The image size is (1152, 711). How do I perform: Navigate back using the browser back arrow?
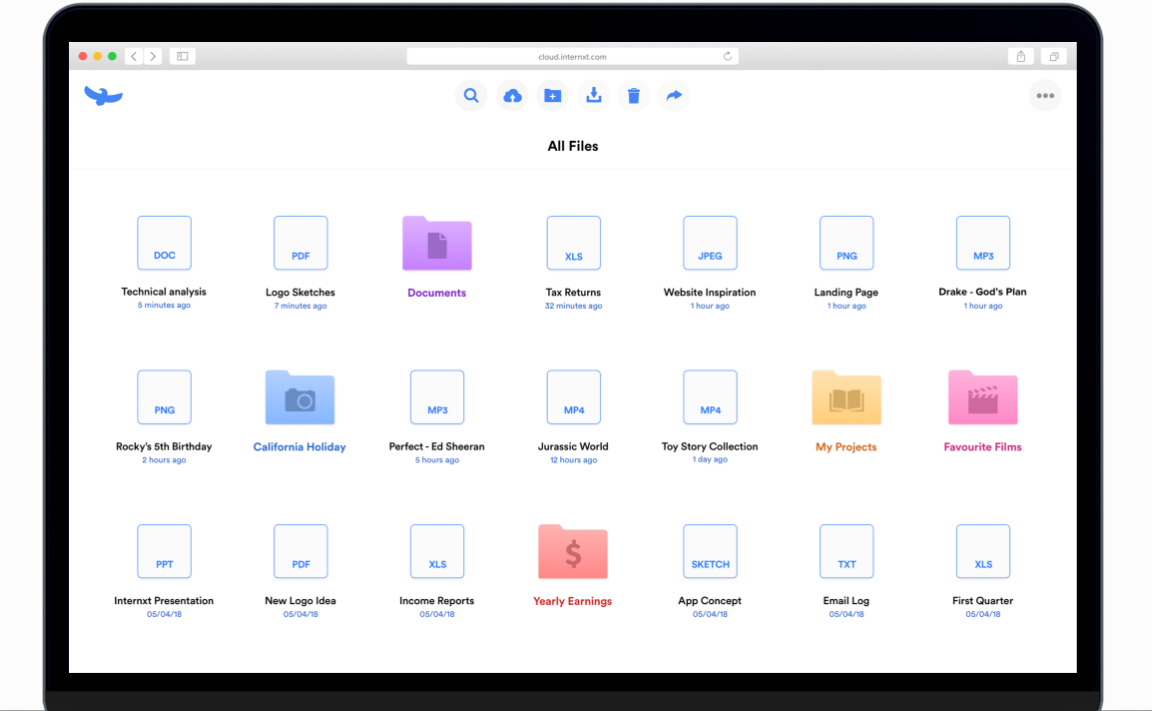point(133,56)
